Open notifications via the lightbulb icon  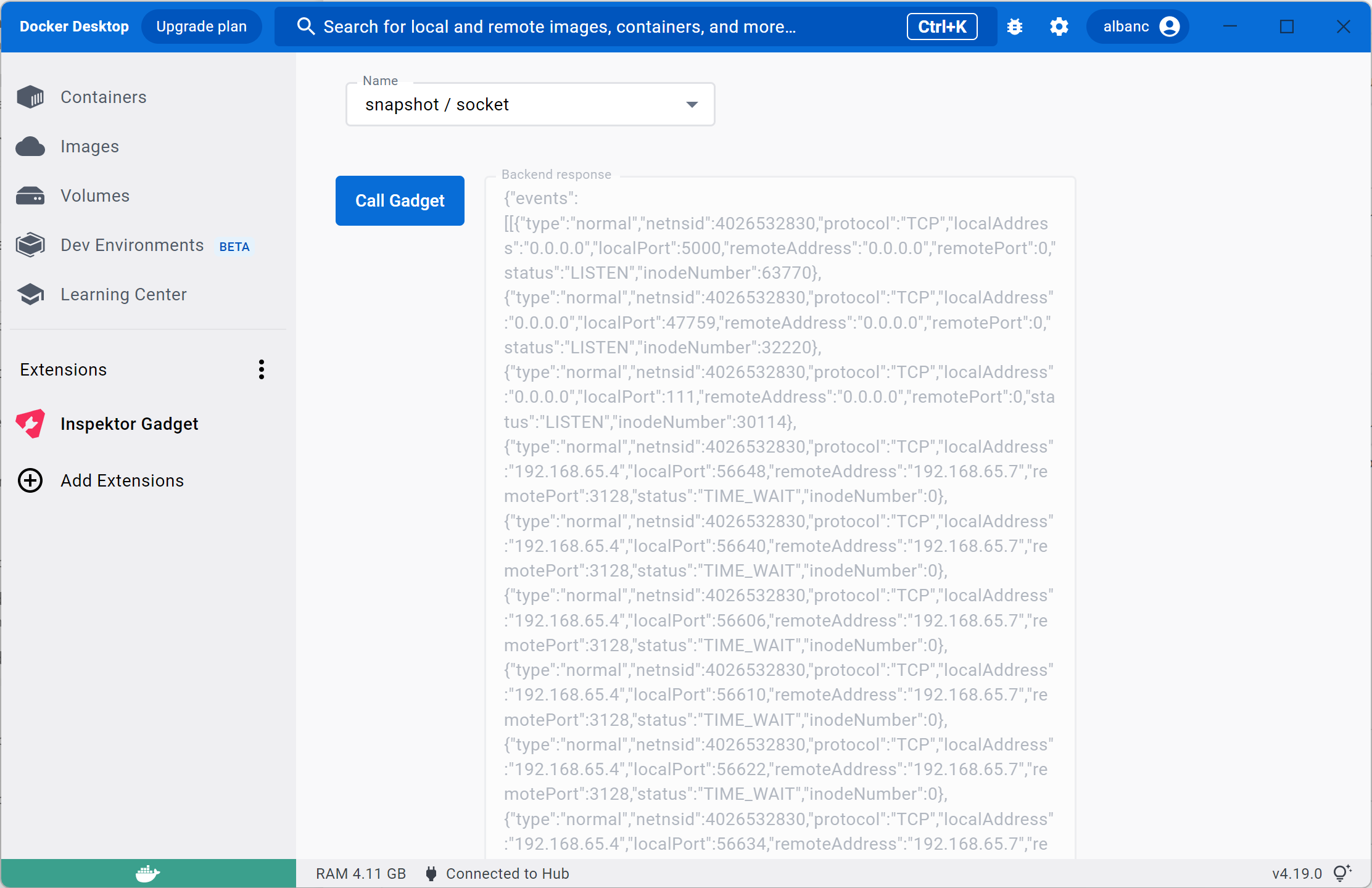point(1341,873)
